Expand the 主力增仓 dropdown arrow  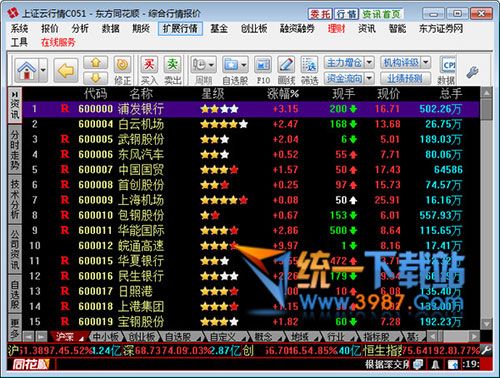coord(369,62)
